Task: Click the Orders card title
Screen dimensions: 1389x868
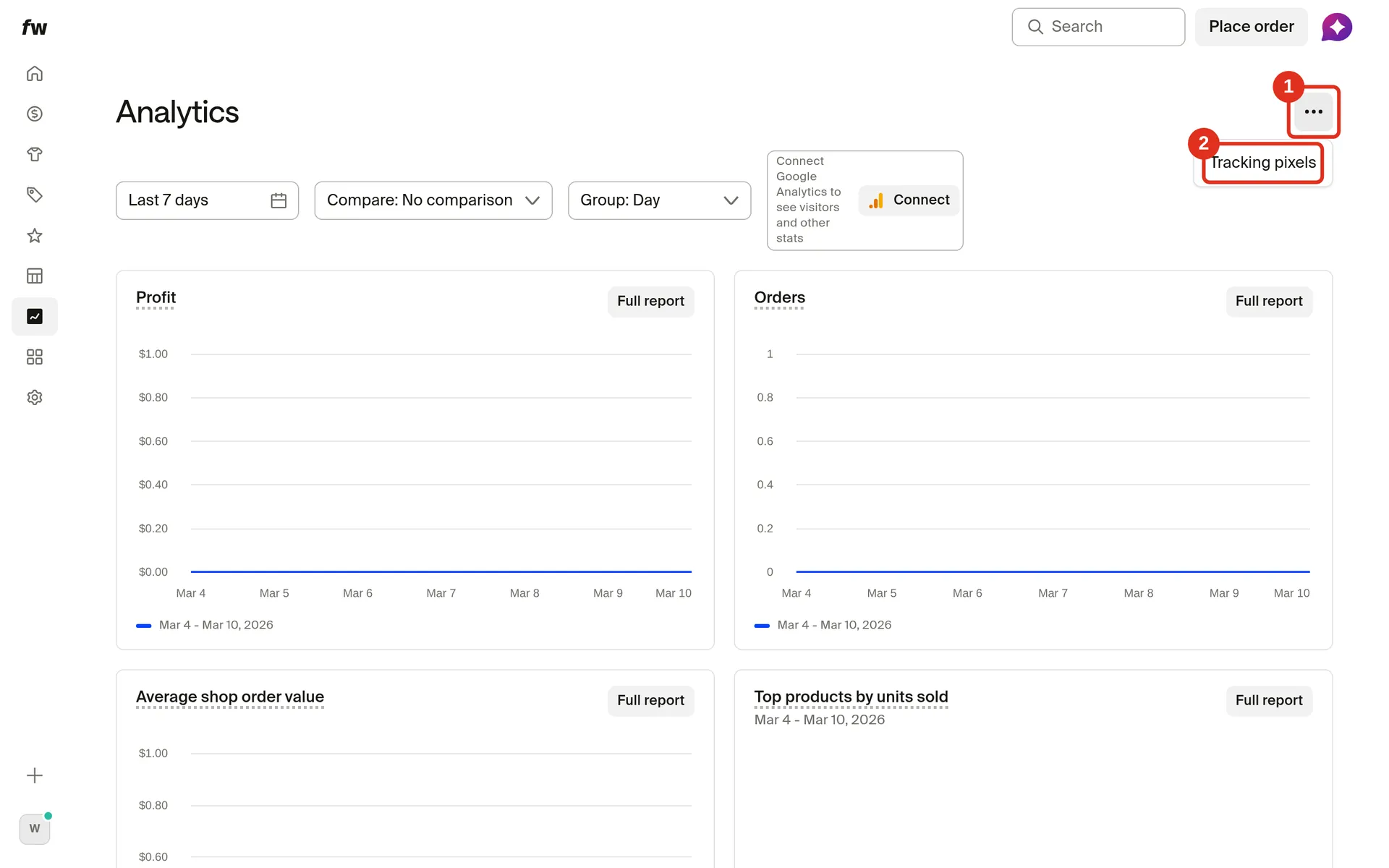Action: coord(779,298)
